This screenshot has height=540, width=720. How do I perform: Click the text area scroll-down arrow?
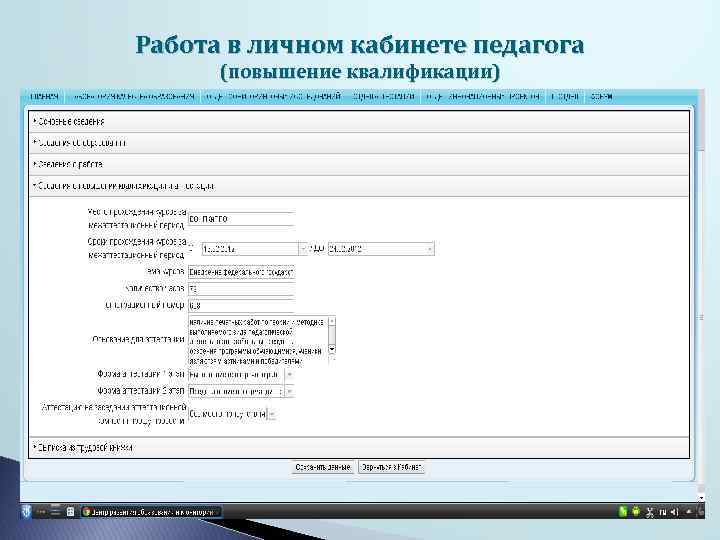(332, 350)
